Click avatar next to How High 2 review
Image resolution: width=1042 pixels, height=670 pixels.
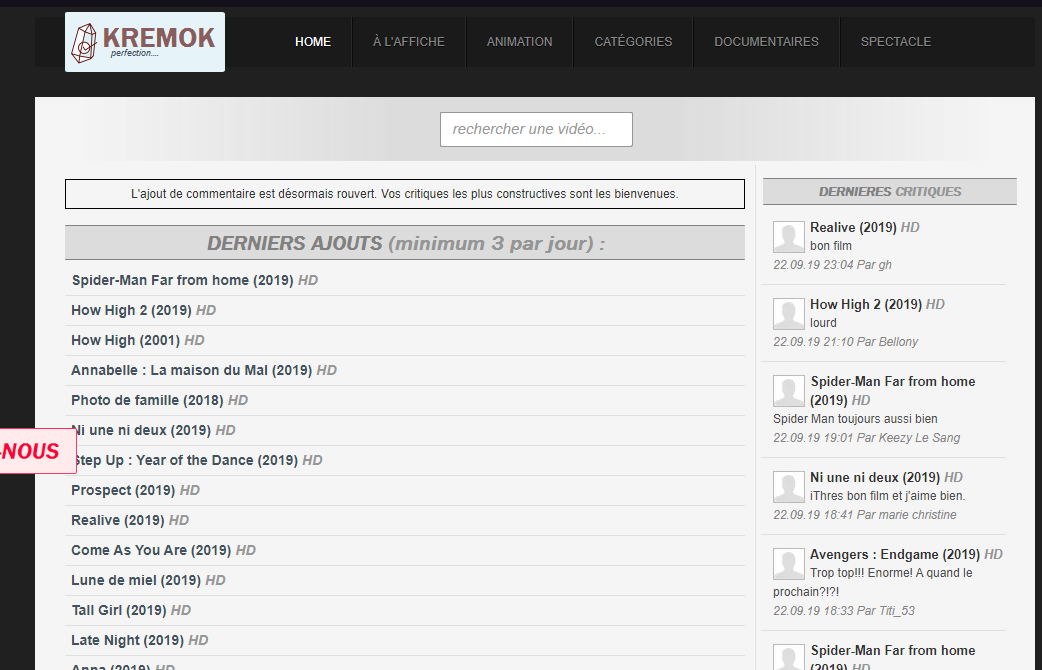(x=789, y=314)
